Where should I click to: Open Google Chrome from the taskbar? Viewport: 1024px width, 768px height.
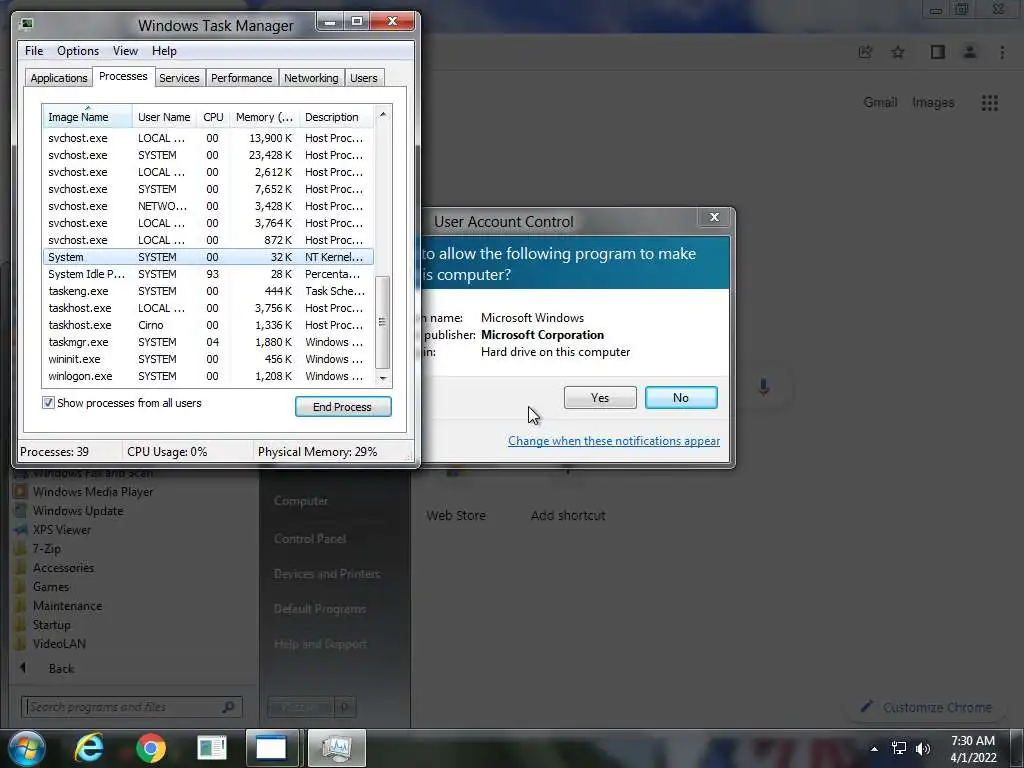pos(150,748)
